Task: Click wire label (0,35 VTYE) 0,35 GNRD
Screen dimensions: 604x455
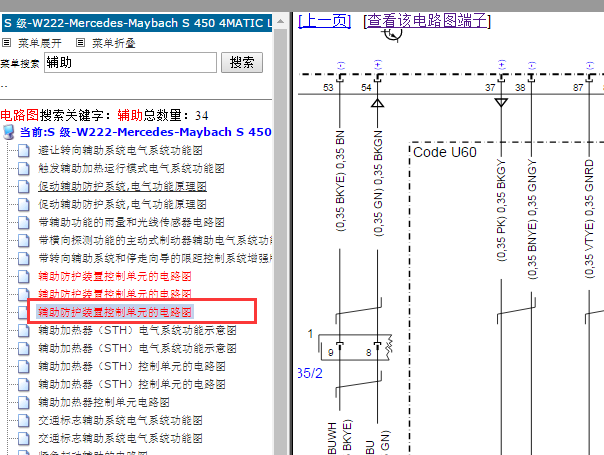Action: click(589, 219)
